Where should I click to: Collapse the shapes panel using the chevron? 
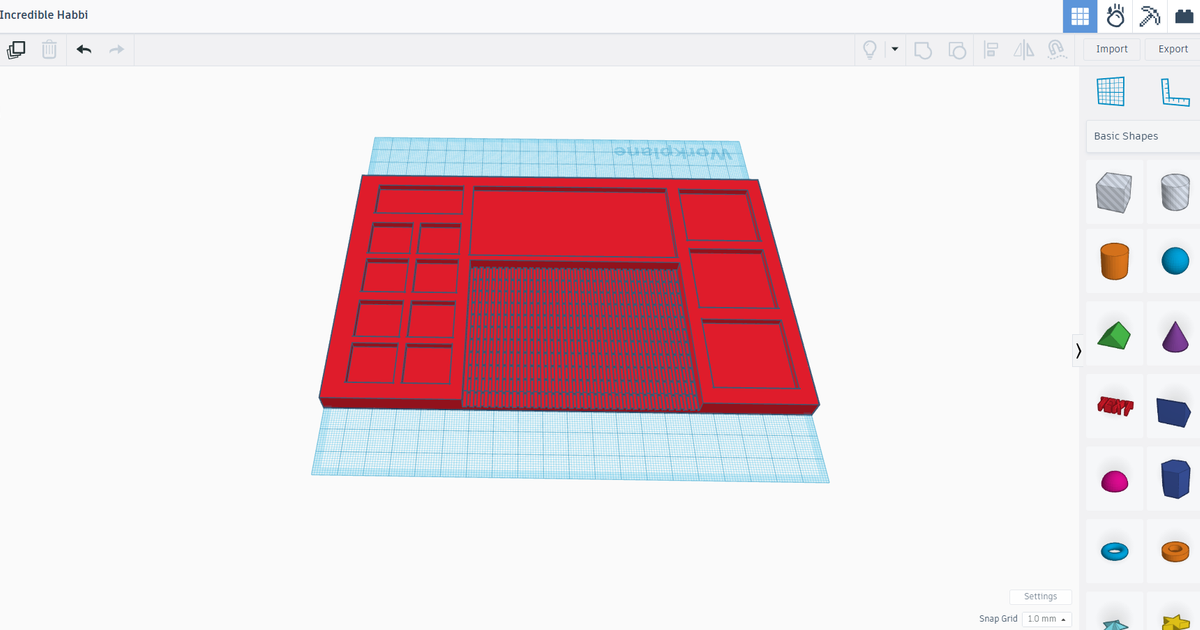tap(1078, 351)
